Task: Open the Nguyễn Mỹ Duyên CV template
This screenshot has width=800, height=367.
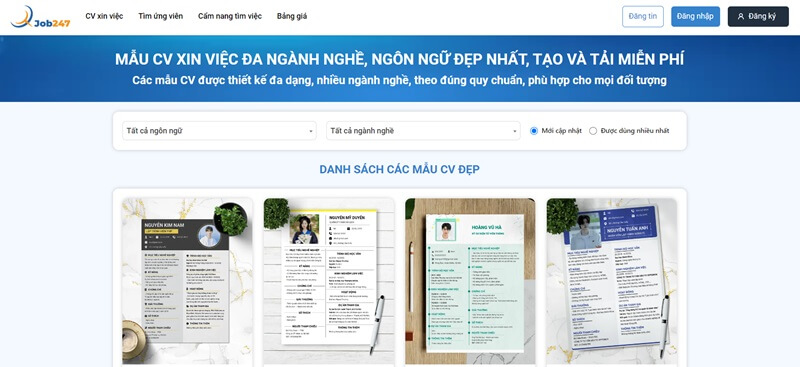Action: pos(329,281)
